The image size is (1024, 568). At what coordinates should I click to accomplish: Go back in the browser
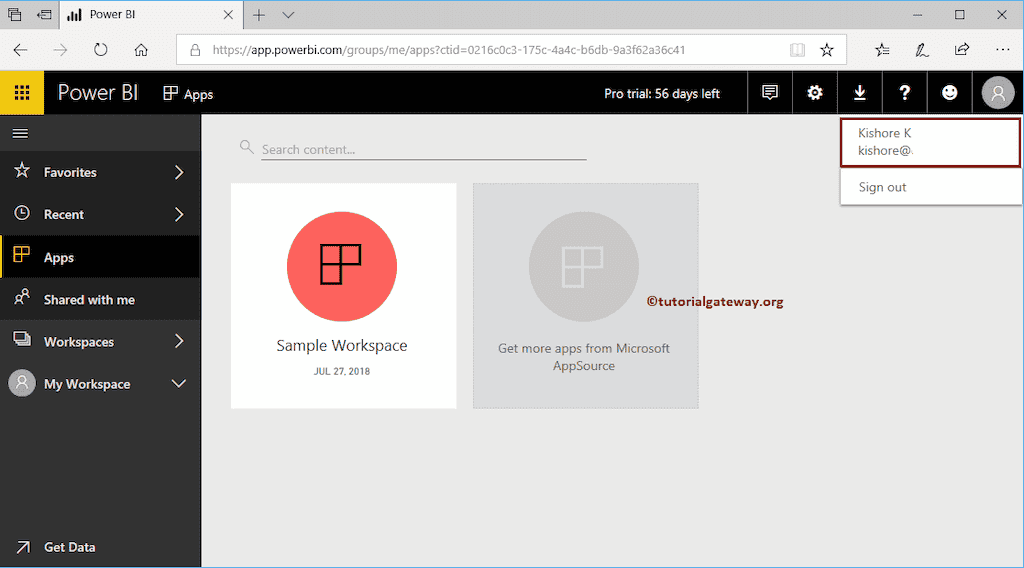(20, 50)
